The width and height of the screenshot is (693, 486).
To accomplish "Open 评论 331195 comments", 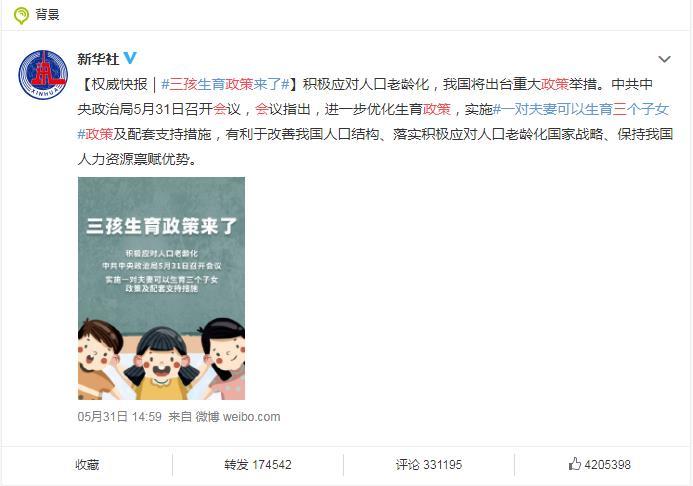I will click(429, 464).
